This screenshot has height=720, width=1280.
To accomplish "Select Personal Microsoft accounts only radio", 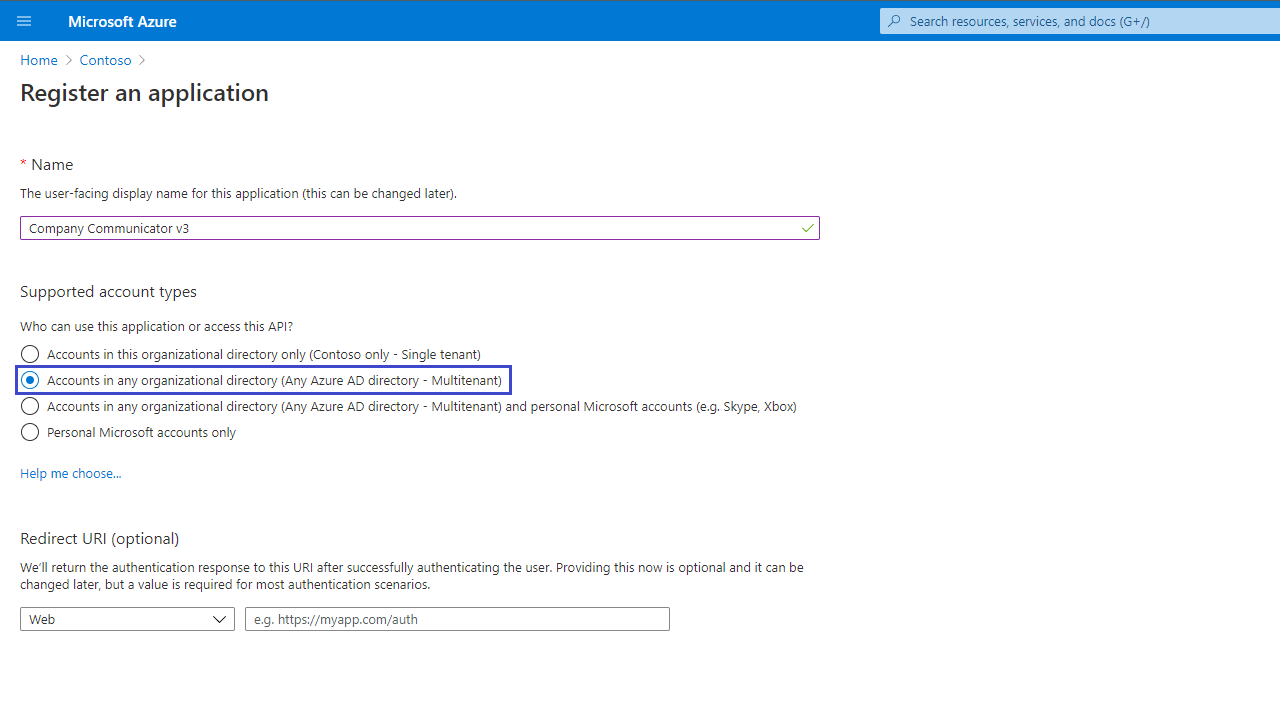I will 30,432.
